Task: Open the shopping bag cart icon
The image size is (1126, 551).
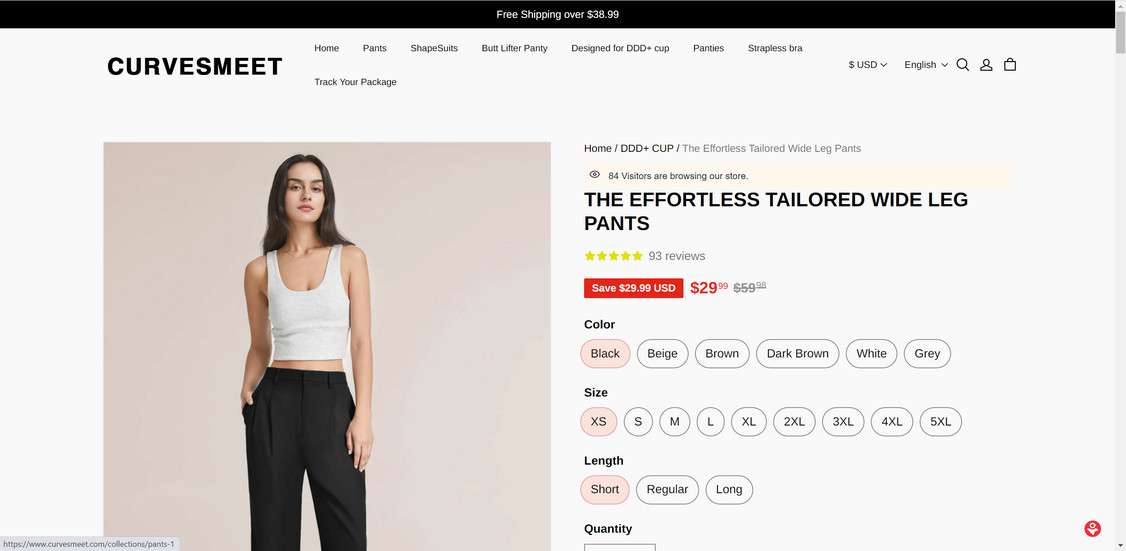Action: tap(1010, 65)
